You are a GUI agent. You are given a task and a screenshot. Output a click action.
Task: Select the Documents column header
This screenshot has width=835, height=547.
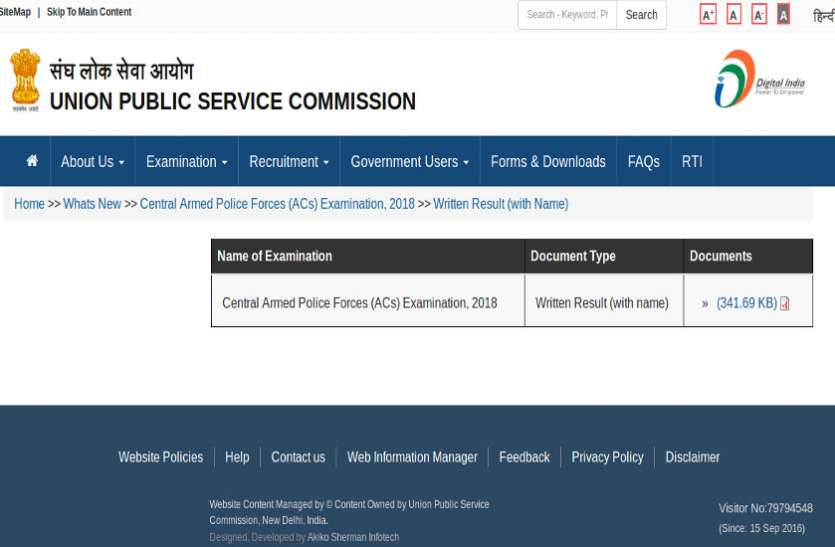[x=748, y=256]
